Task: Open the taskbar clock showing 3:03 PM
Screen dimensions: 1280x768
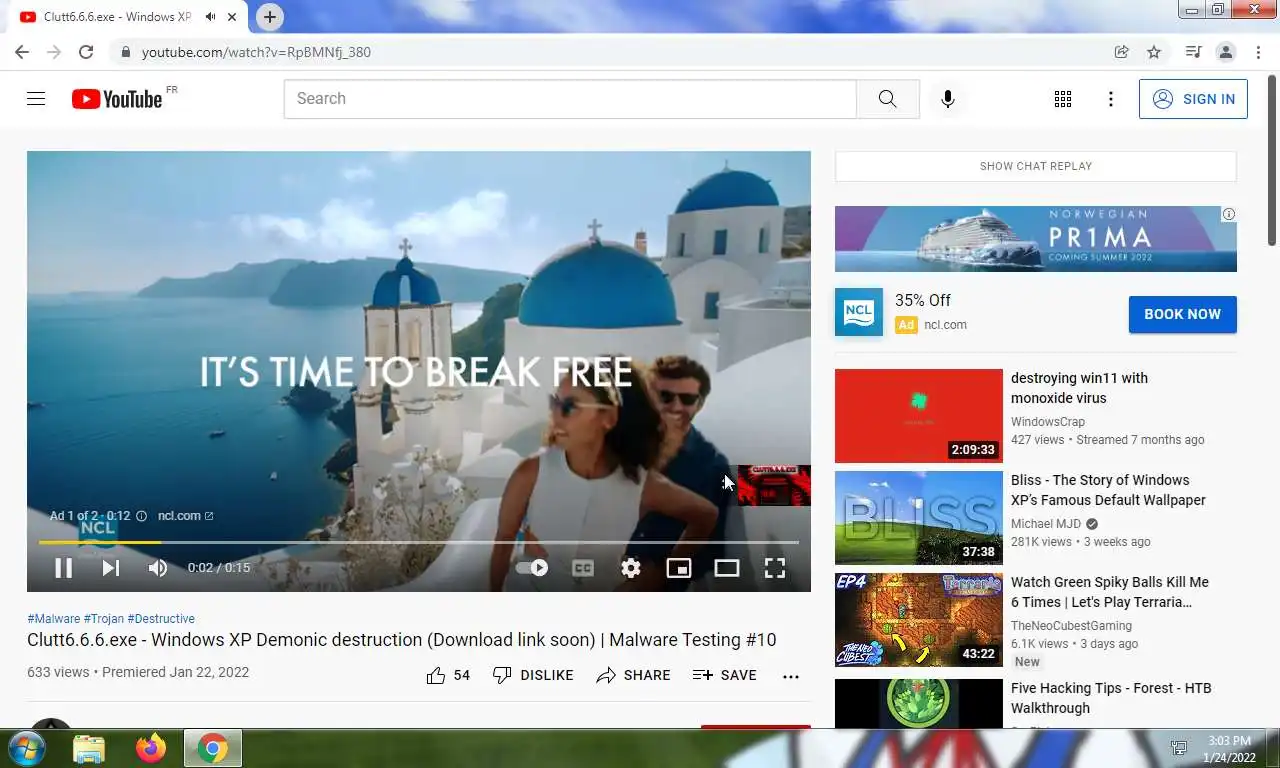Action: point(1229,749)
